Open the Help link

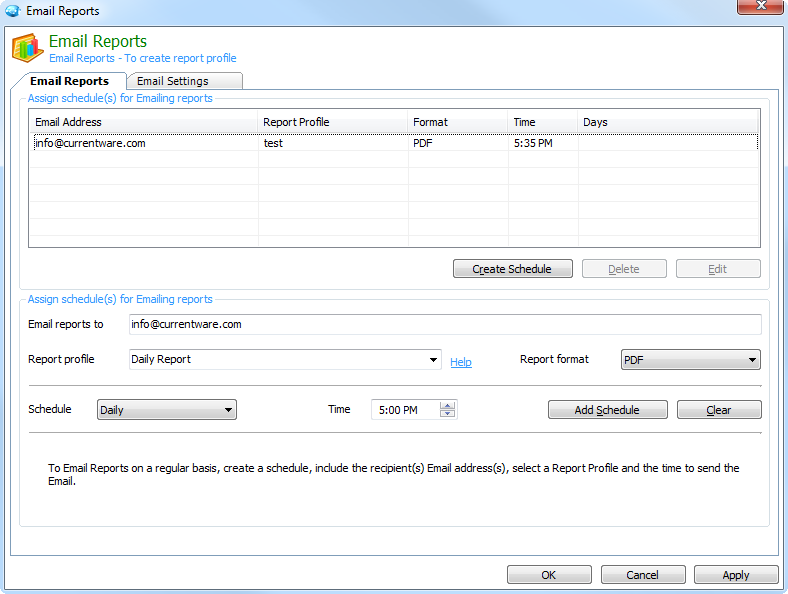[461, 362]
